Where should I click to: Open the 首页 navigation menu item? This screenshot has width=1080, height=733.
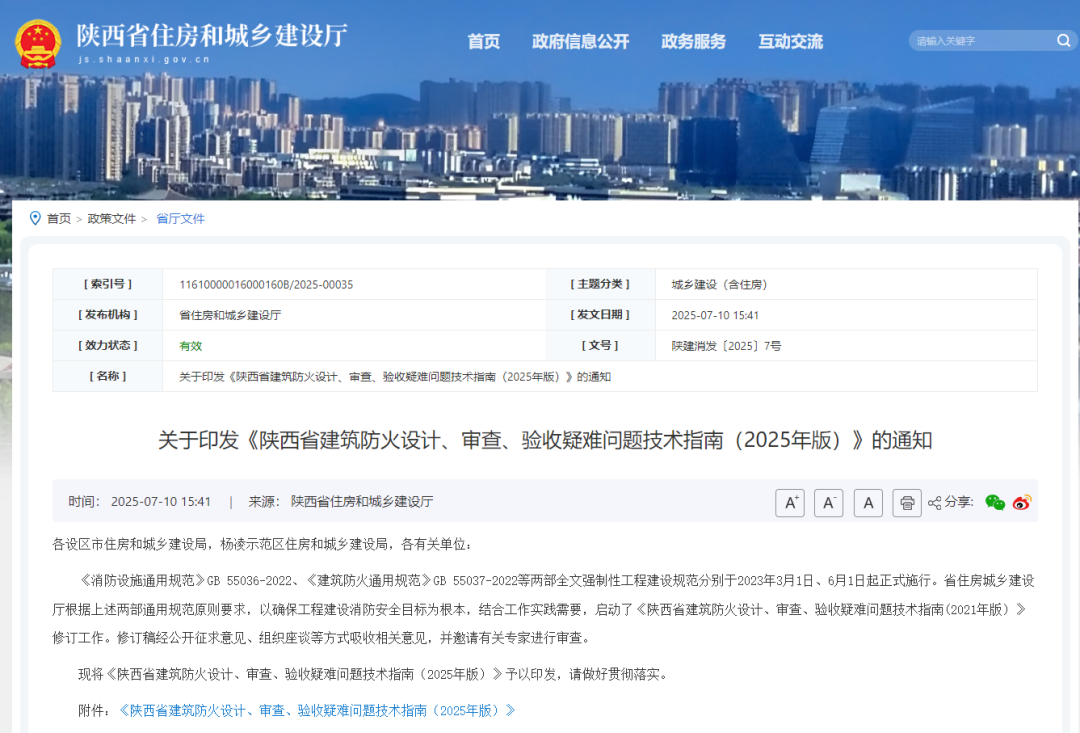(483, 42)
